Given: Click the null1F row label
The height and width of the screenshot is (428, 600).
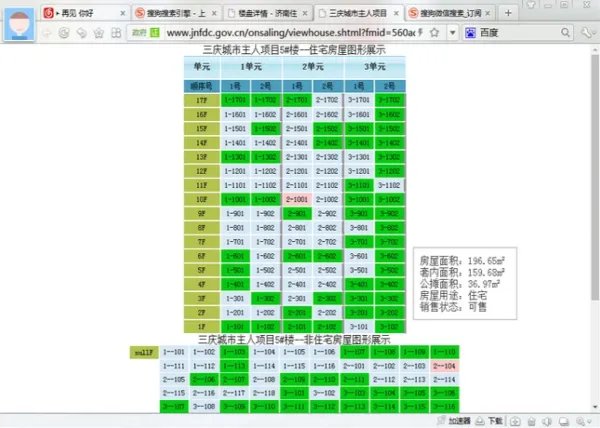Looking at the screenshot, I should pyautogui.click(x=144, y=352).
